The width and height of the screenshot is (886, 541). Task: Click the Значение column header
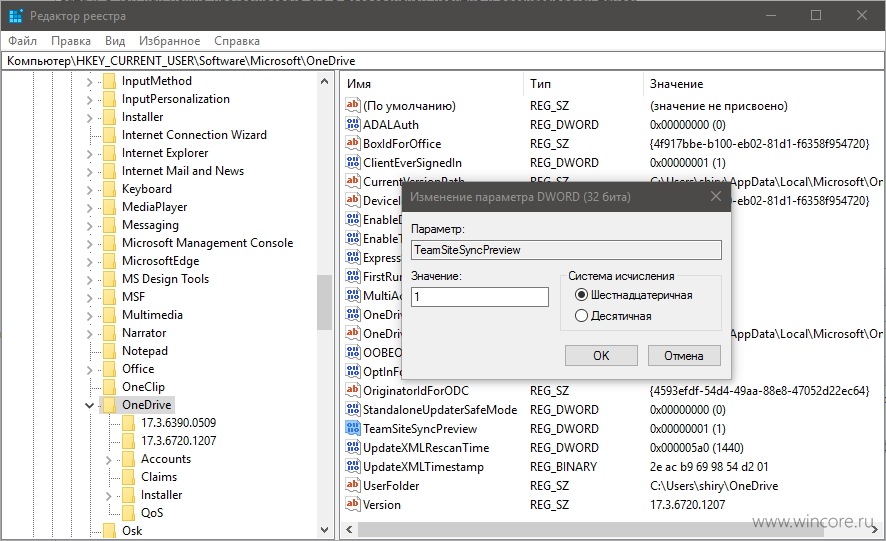(x=764, y=84)
